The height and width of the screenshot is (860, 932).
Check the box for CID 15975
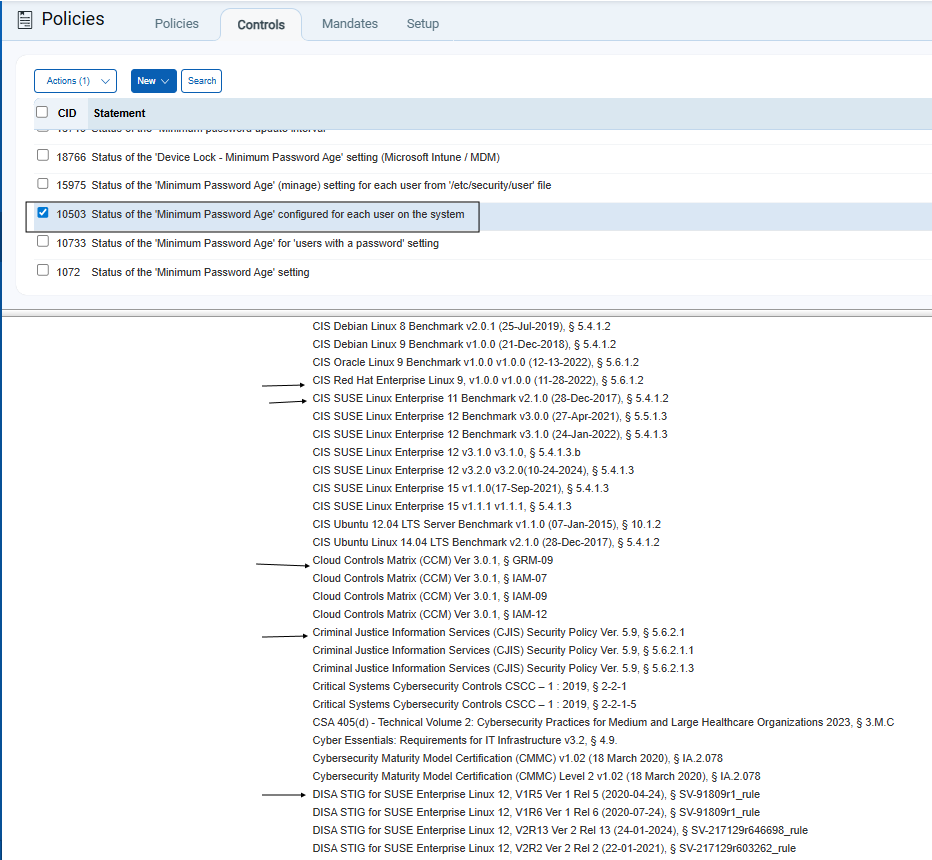[43, 184]
